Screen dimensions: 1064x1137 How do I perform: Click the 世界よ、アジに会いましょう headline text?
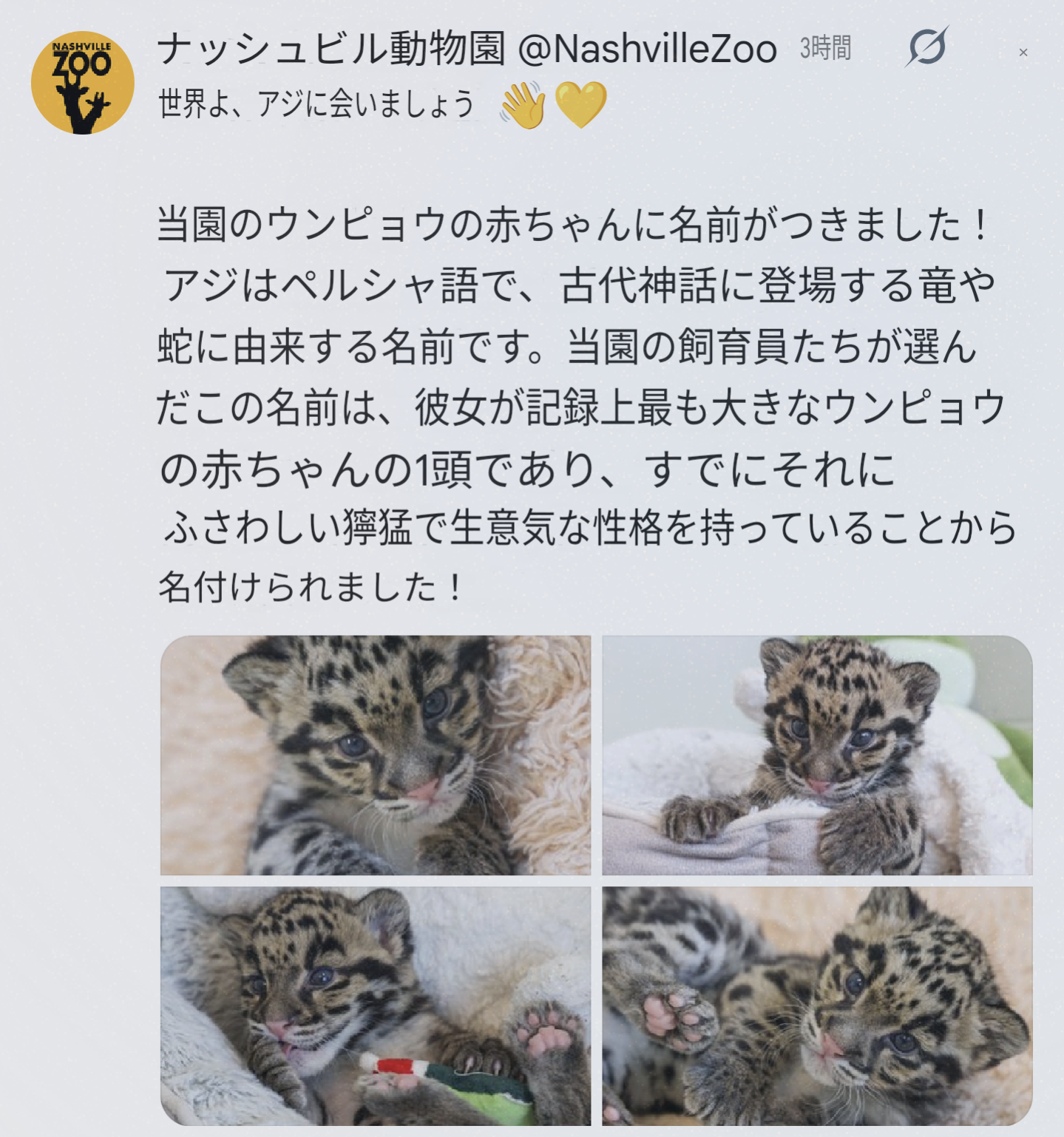(316, 104)
